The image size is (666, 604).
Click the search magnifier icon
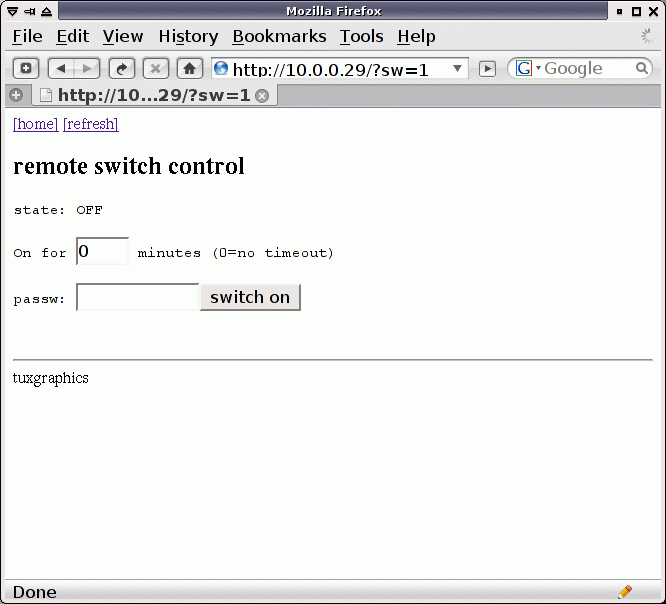click(642, 68)
